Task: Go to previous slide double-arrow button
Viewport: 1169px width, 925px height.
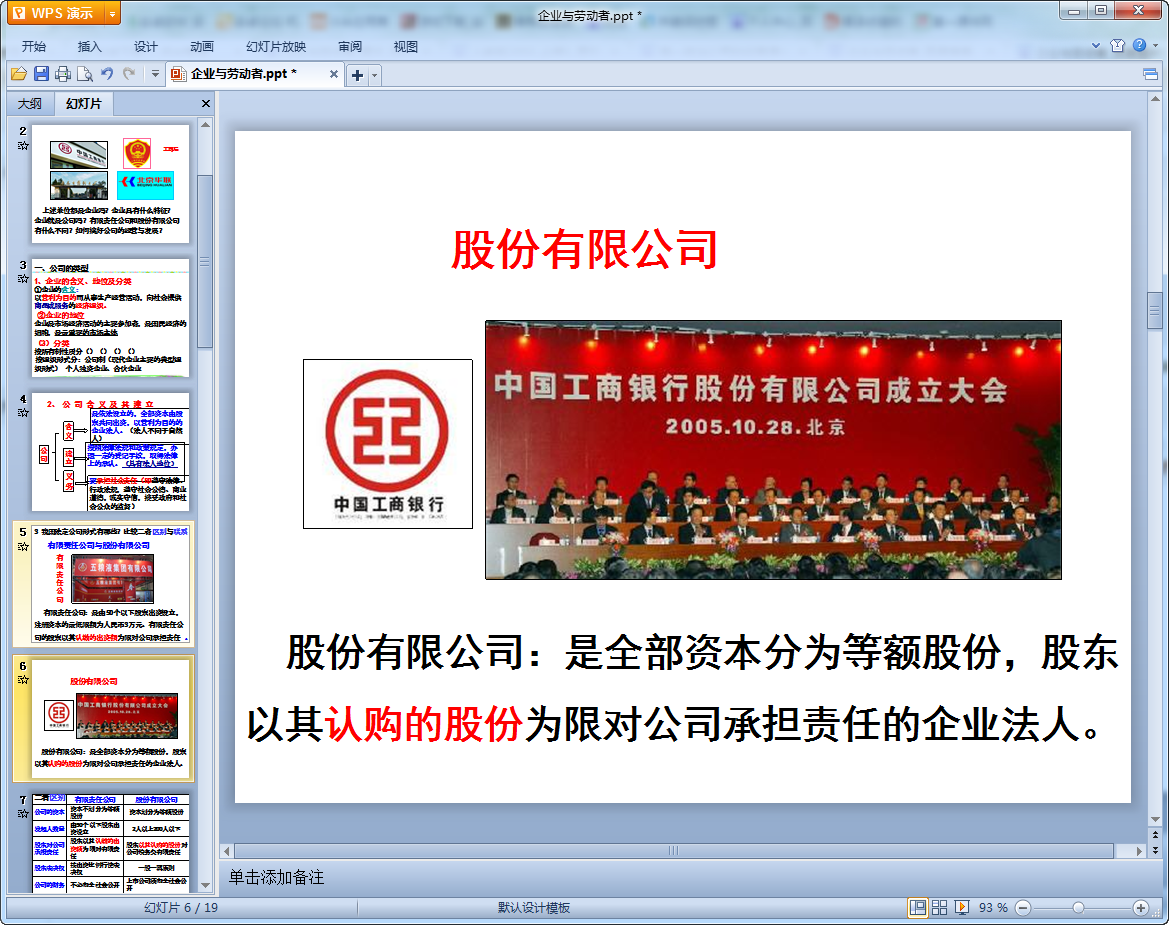Action: pos(1155,835)
